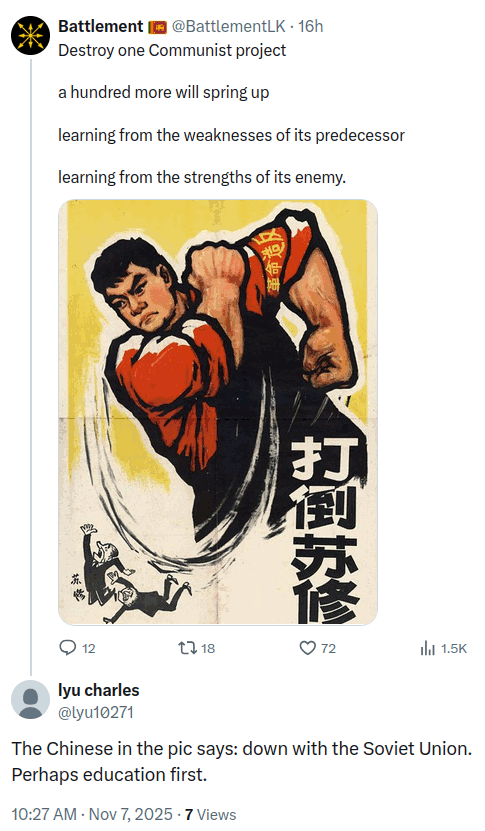Image resolution: width=485 pixels, height=831 pixels.
Task: Click the reply speech bubble icon
Action: (67, 648)
